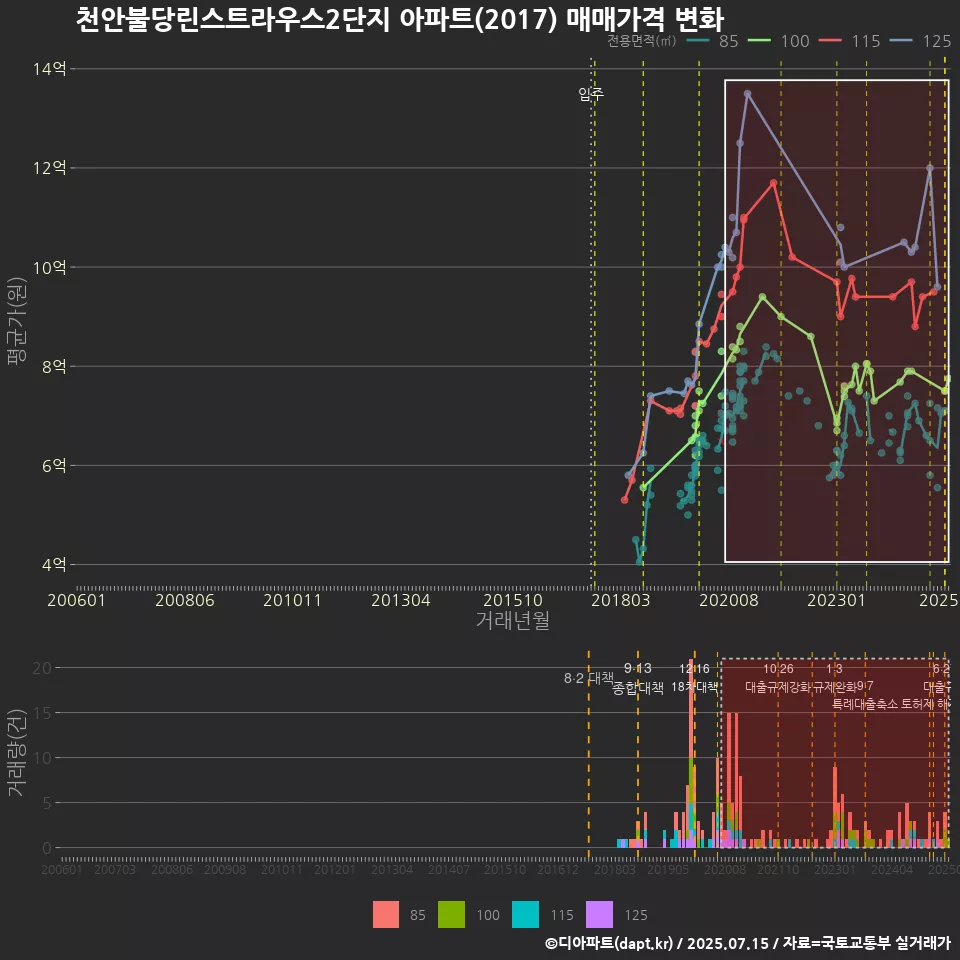Click the 14억 y-axis label
This screenshot has width=960, height=960.
point(50,69)
